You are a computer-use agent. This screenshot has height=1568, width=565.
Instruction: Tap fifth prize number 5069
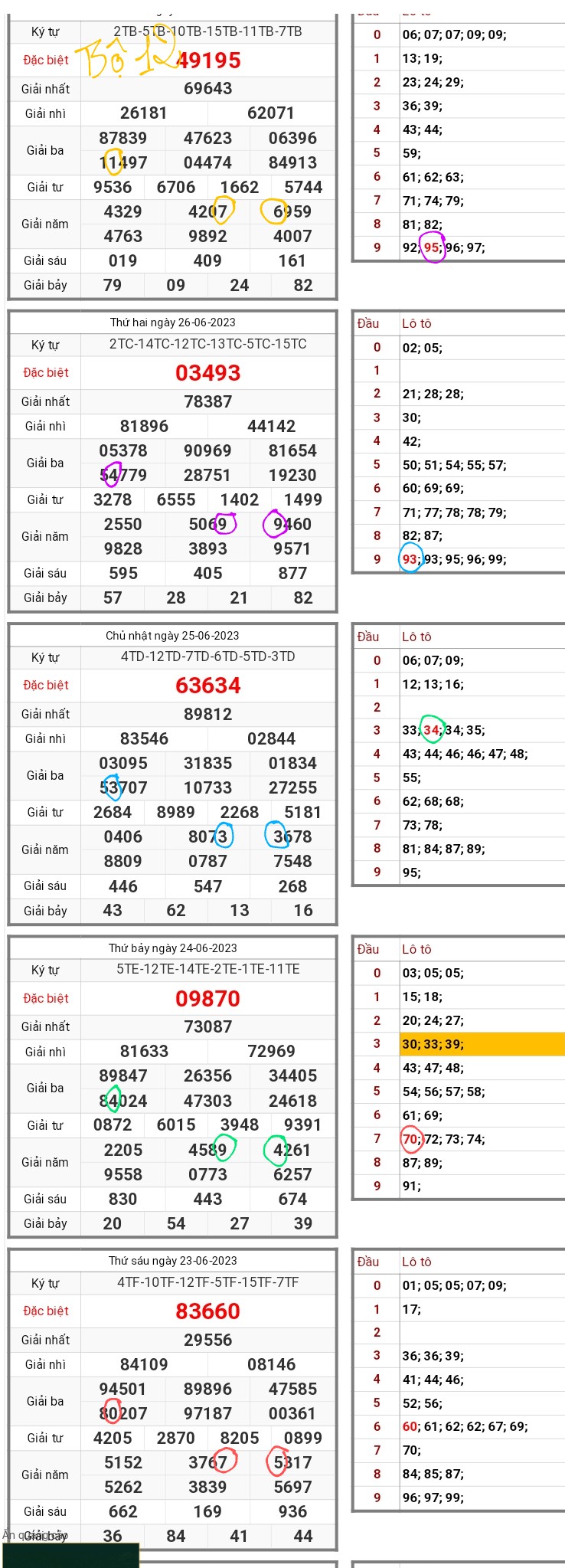208,524
